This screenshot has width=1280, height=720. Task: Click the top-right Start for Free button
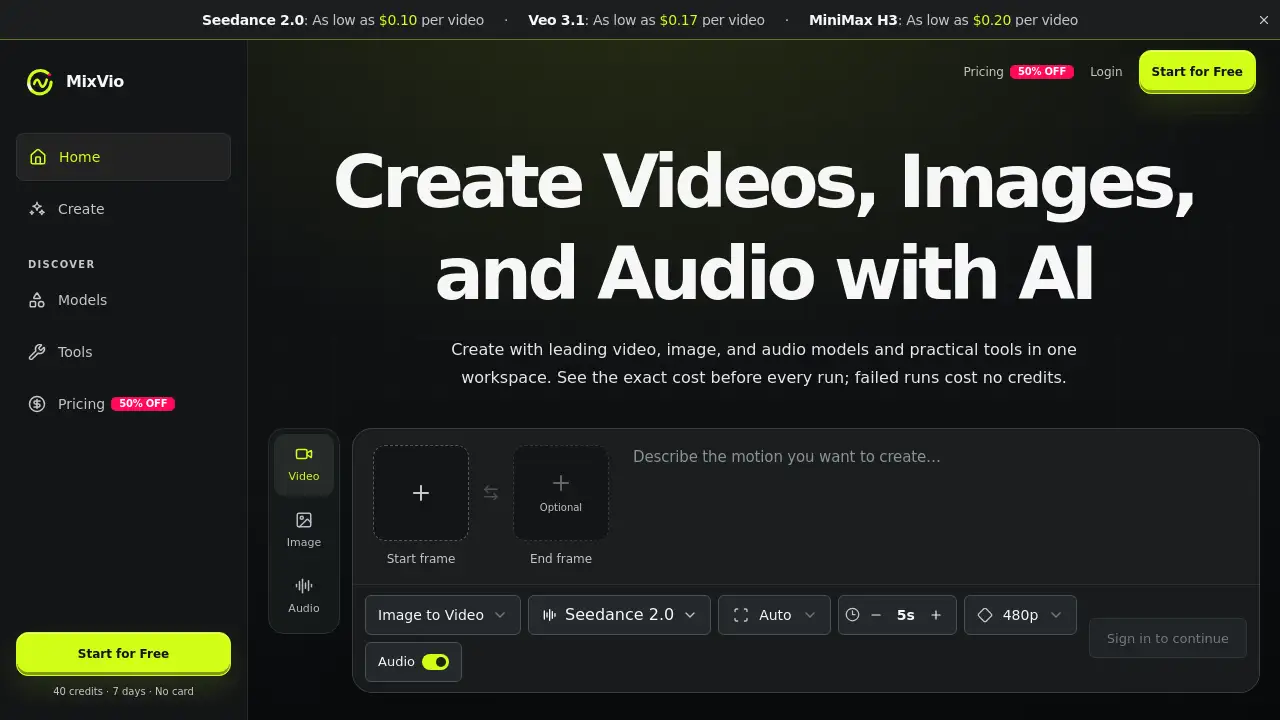click(1197, 71)
